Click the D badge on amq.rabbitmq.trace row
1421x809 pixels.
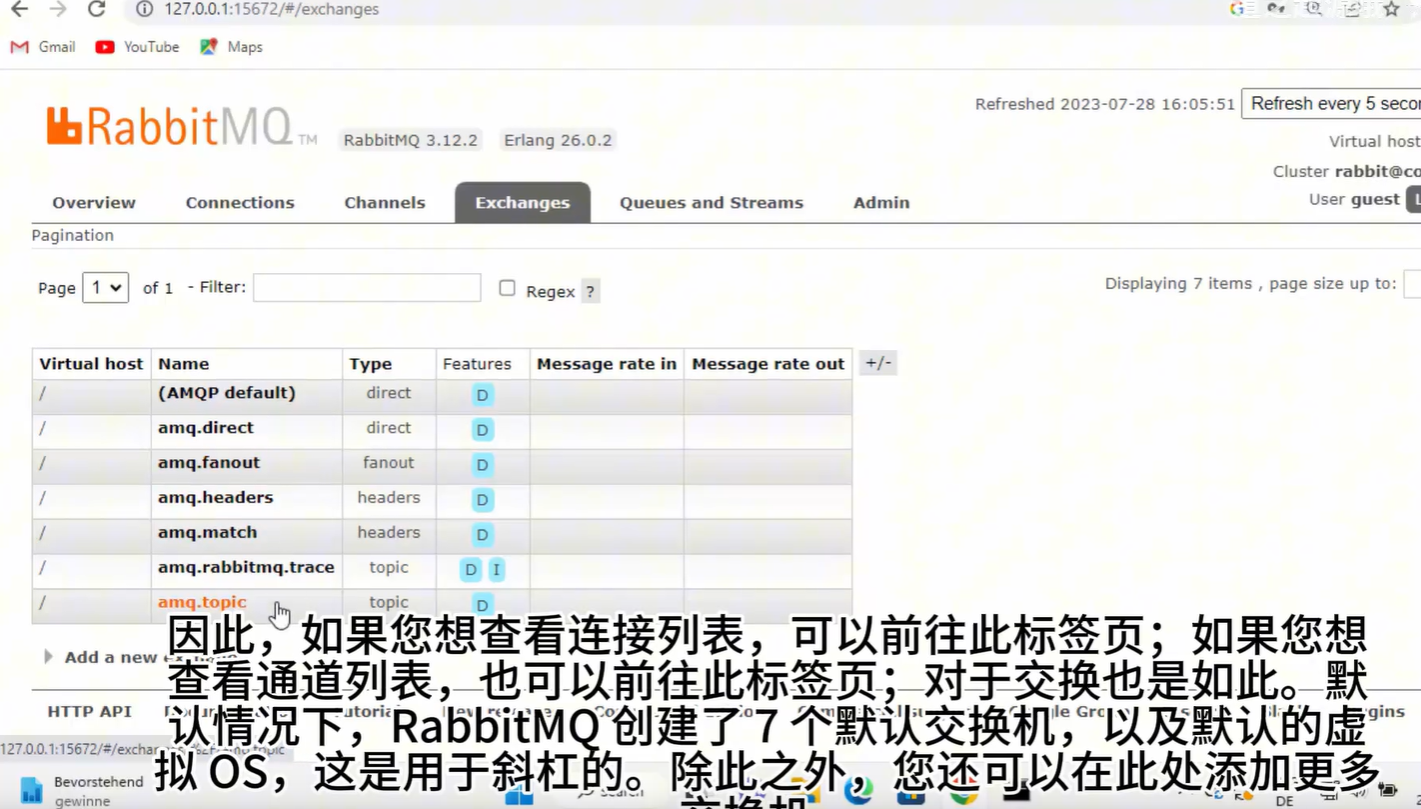[x=470, y=570]
